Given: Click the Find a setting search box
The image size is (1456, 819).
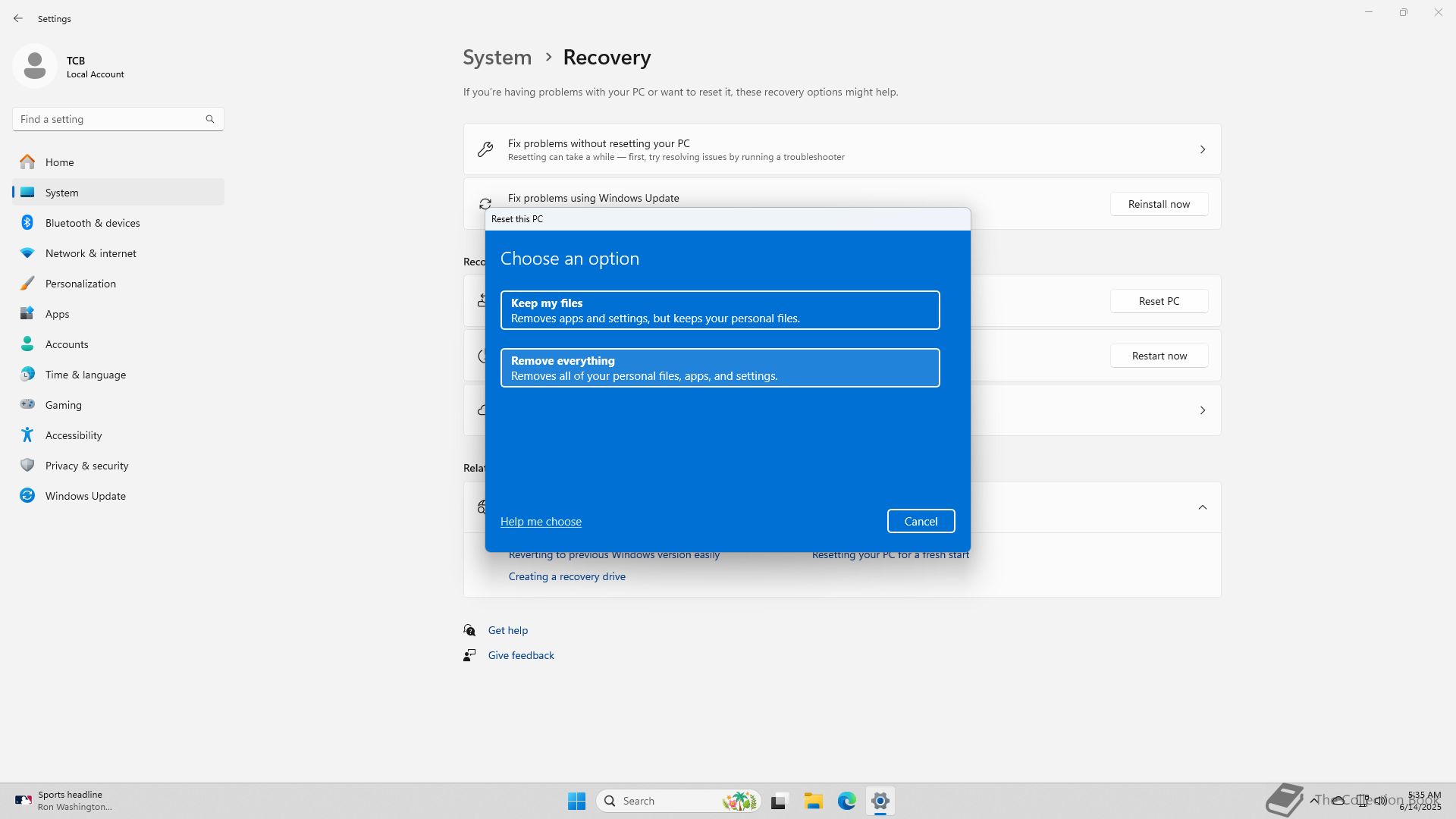Looking at the screenshot, I should pyautogui.click(x=110, y=119).
